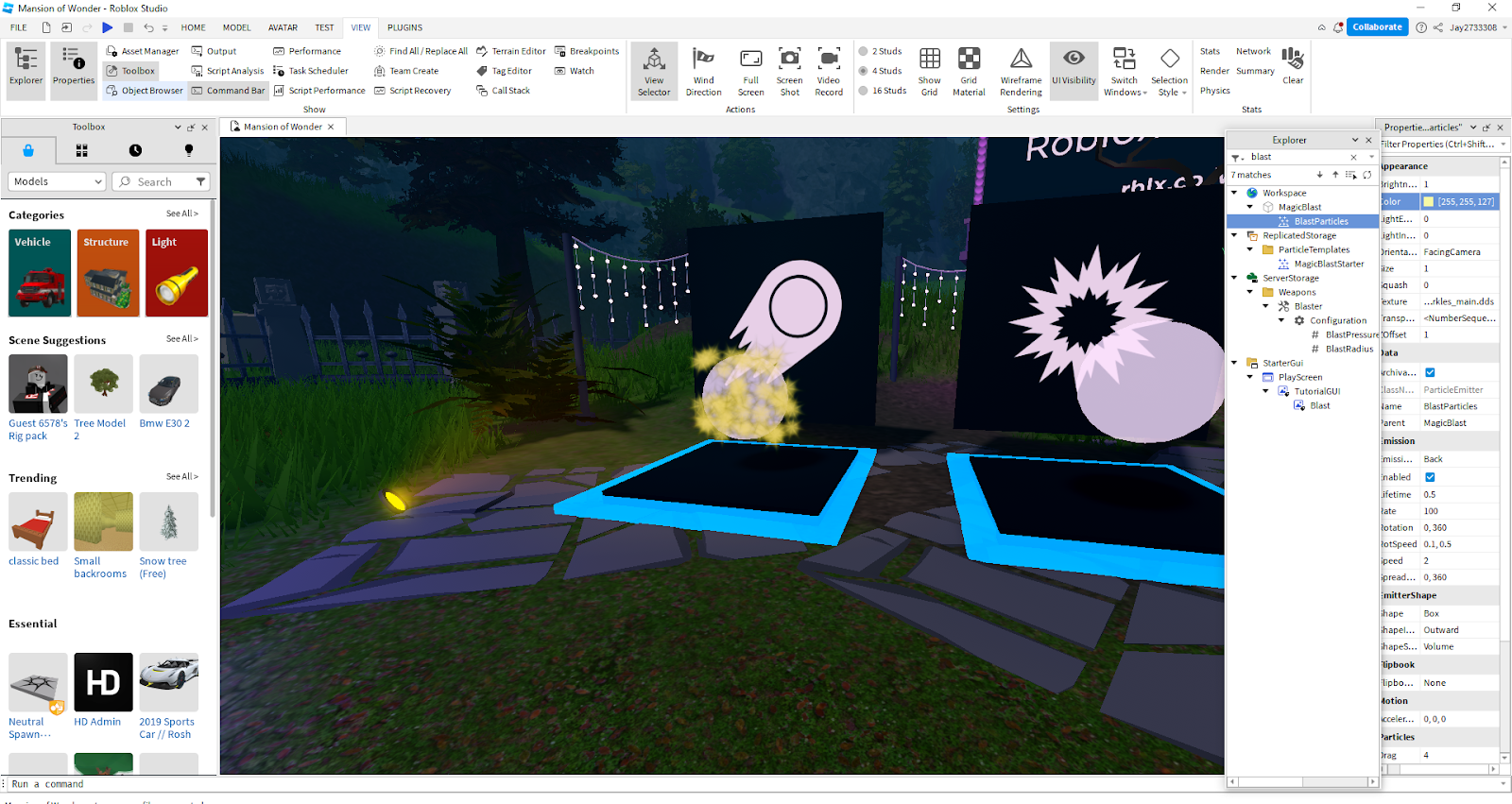The height and width of the screenshot is (804, 1512).
Task: Toggle Grid Material
Action: 969,71
